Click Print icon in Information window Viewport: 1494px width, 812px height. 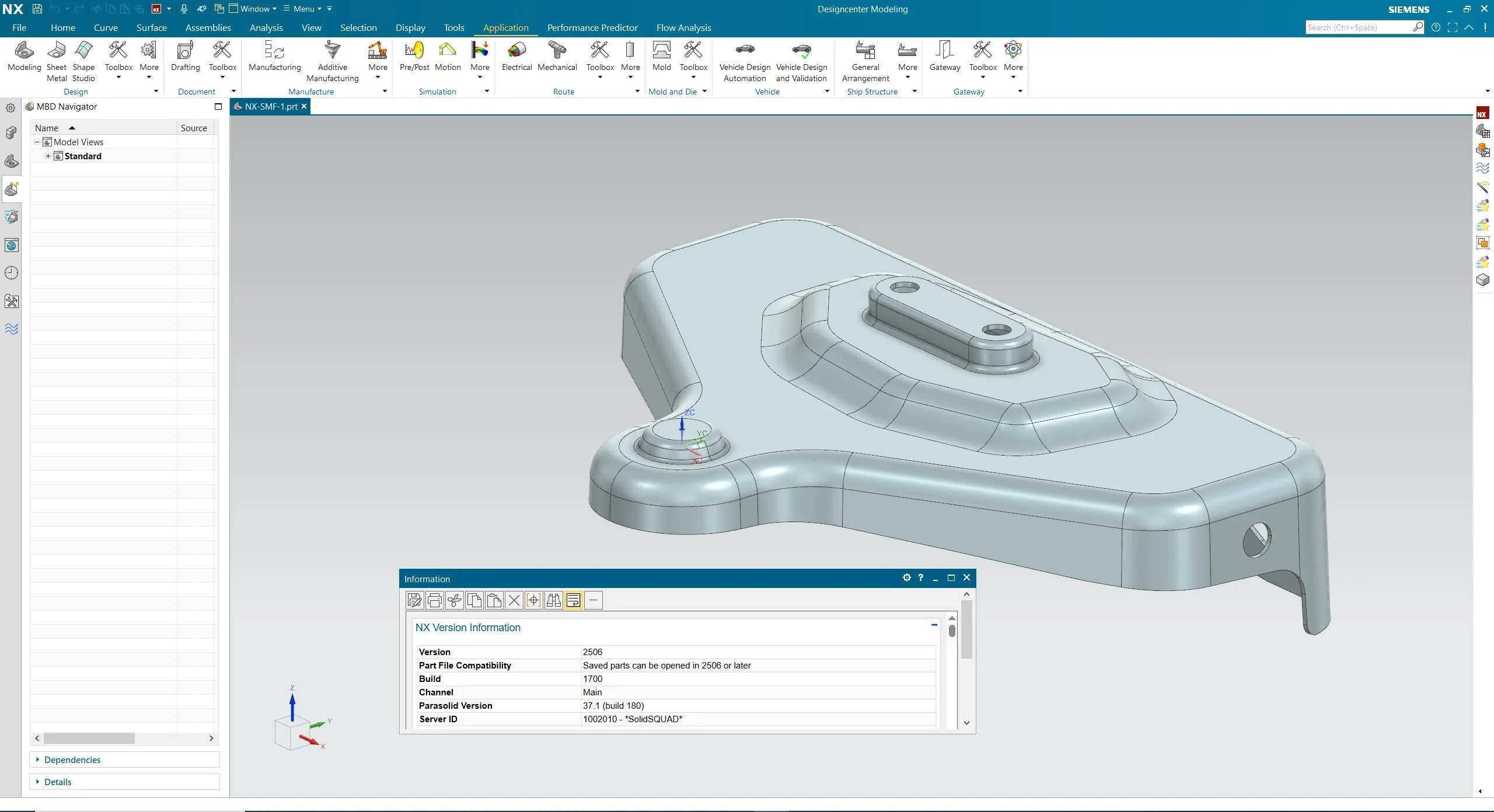point(434,600)
